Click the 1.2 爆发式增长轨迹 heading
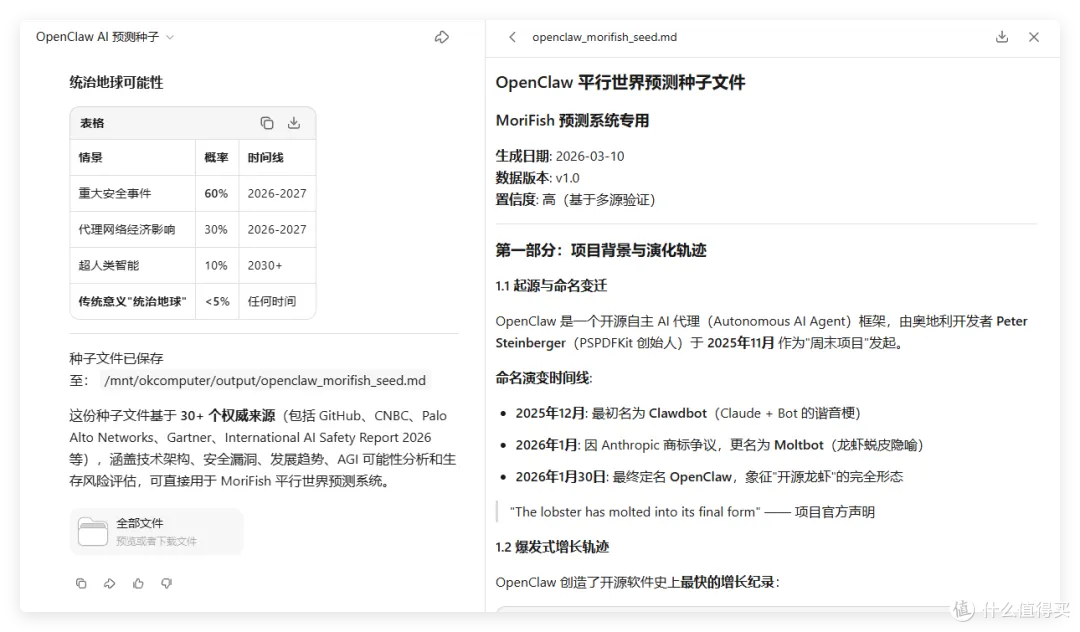1080x632 pixels. [552, 547]
